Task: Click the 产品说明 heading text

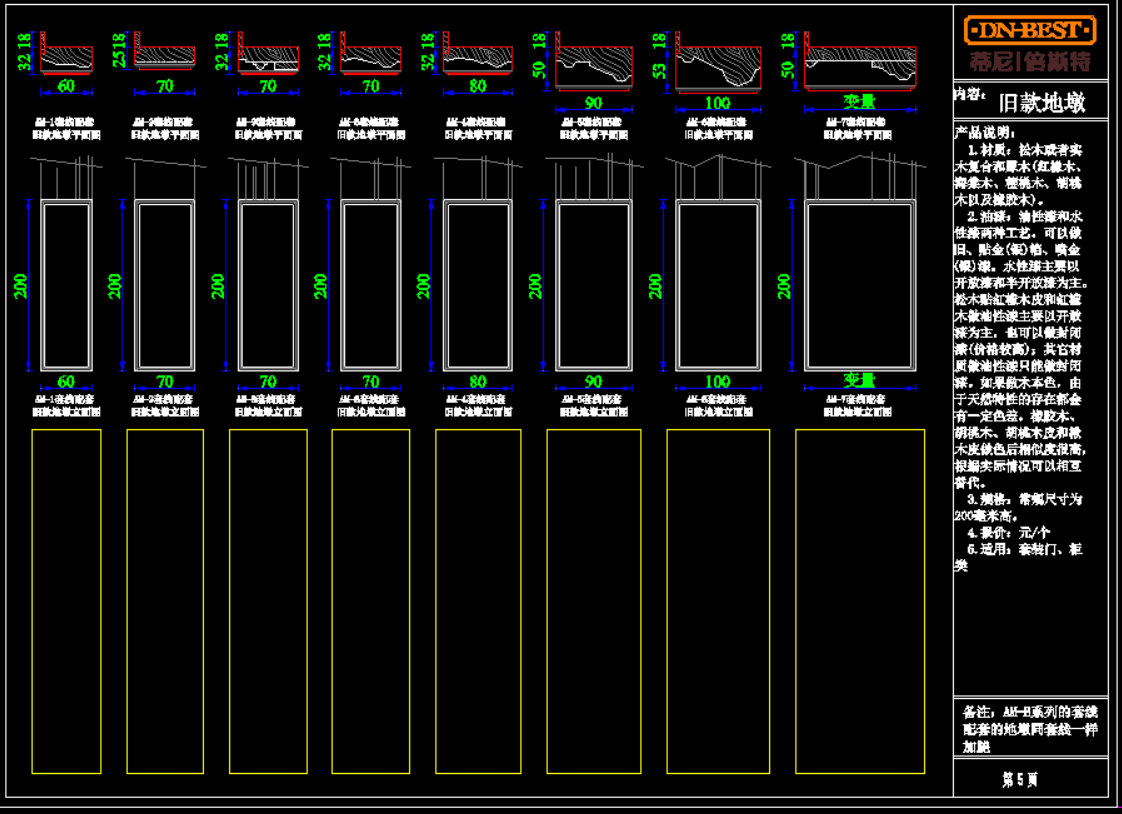Action: click(985, 133)
